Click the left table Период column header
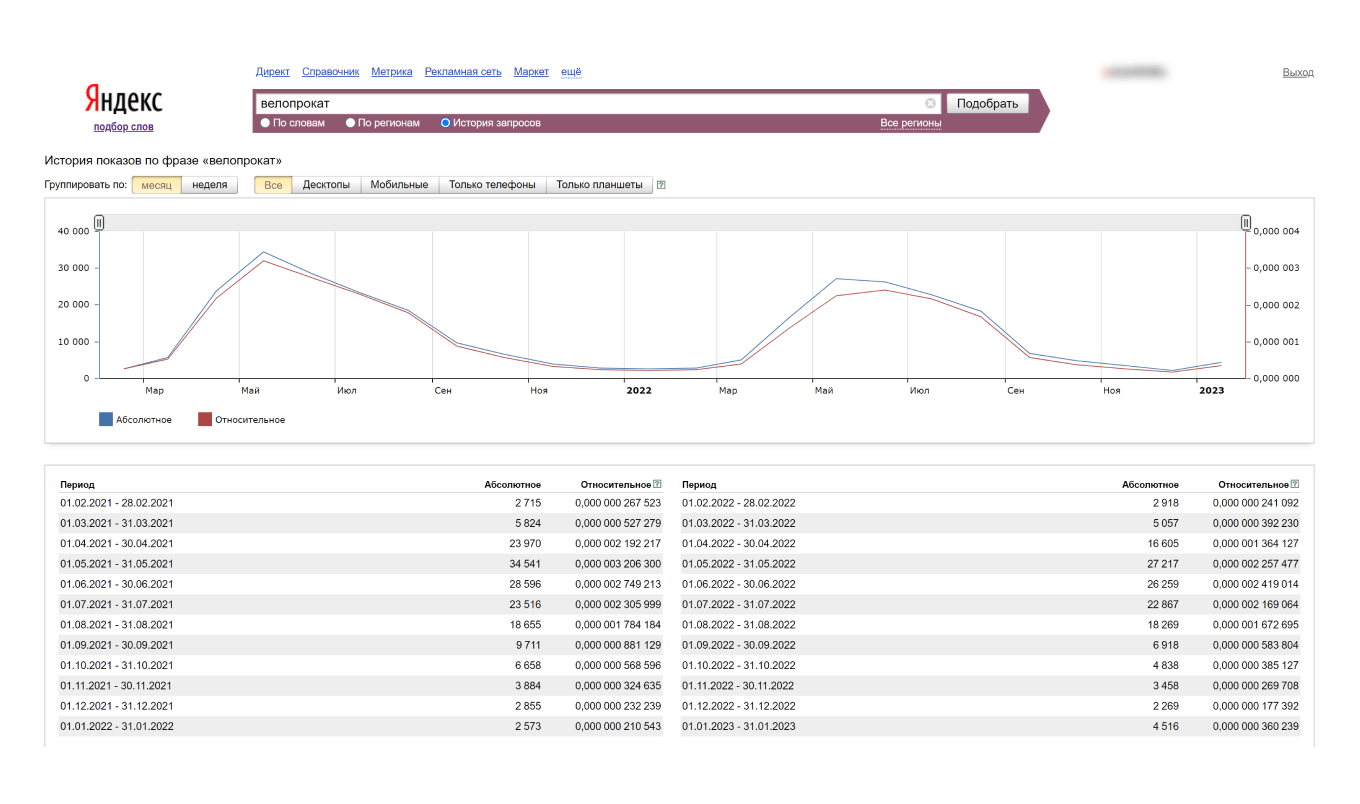 [x=77, y=484]
